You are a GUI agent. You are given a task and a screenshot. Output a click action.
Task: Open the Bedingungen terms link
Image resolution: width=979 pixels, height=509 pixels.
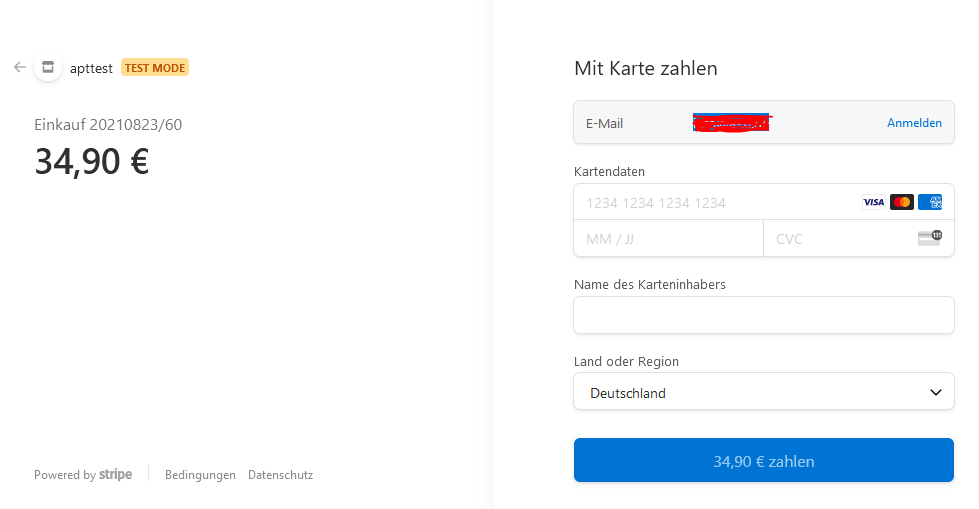pyautogui.click(x=200, y=475)
